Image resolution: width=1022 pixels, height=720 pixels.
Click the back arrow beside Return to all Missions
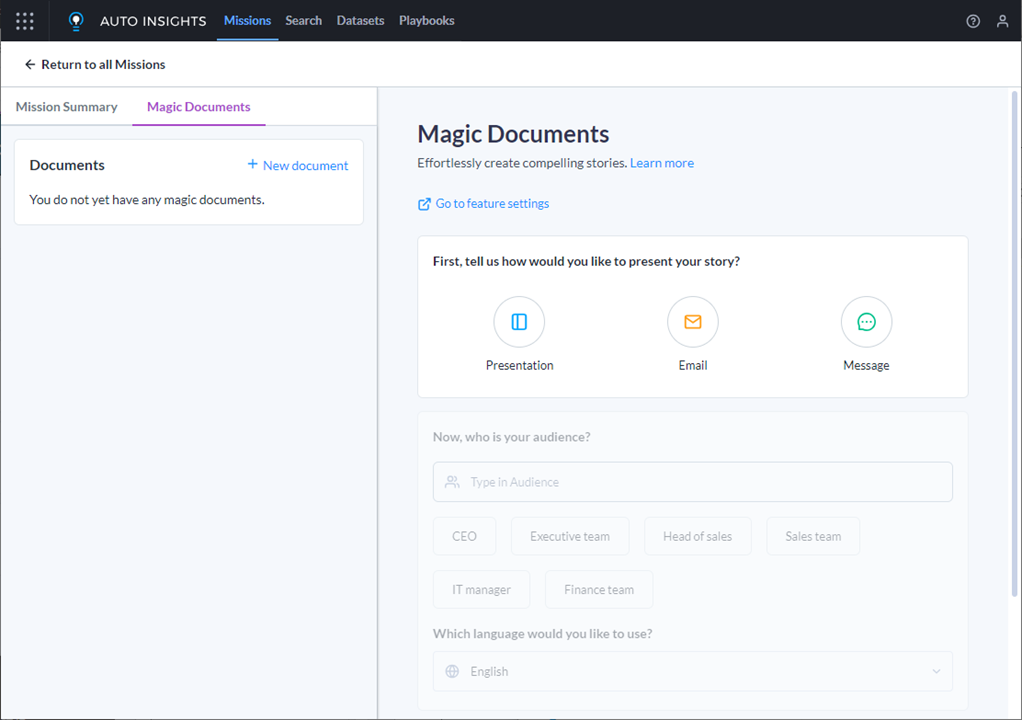pos(29,65)
